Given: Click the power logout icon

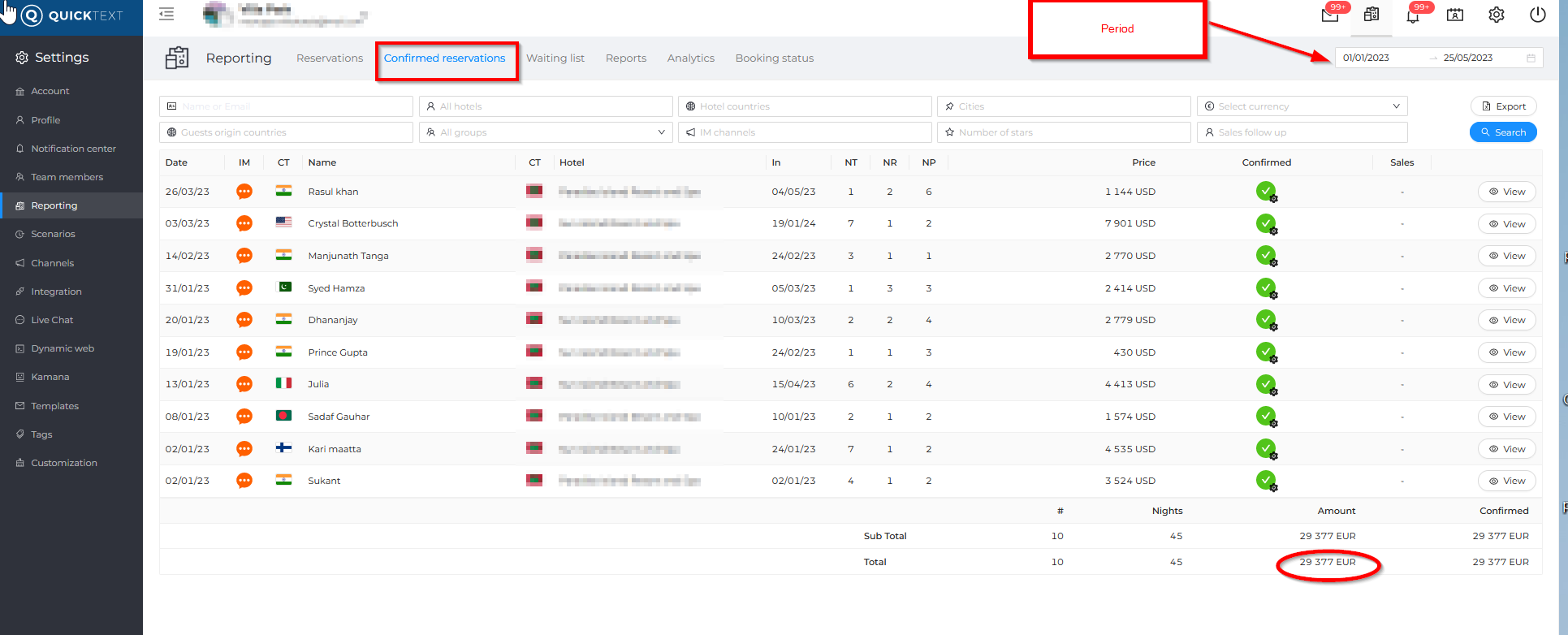Looking at the screenshot, I should click(x=1537, y=15).
